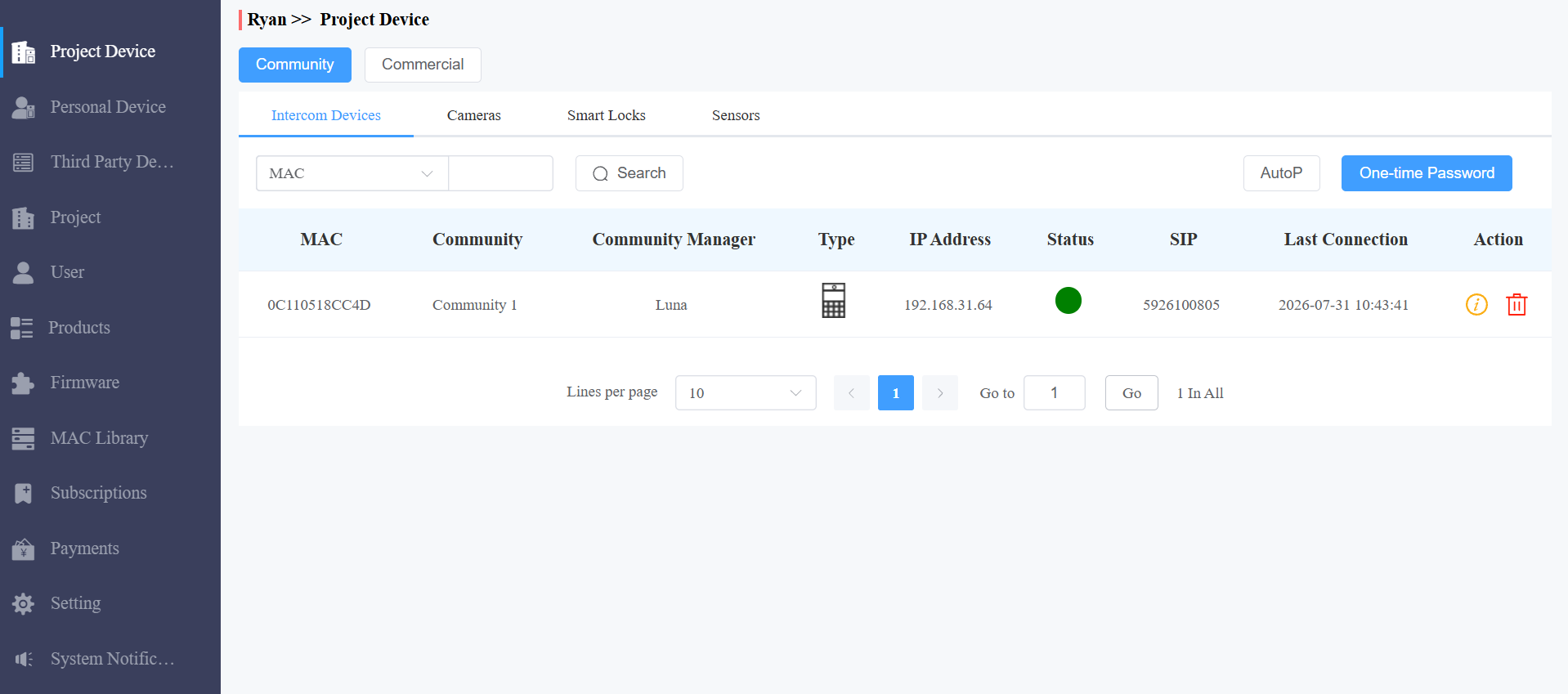Click the Subscriptions bookmark icon

click(24, 493)
